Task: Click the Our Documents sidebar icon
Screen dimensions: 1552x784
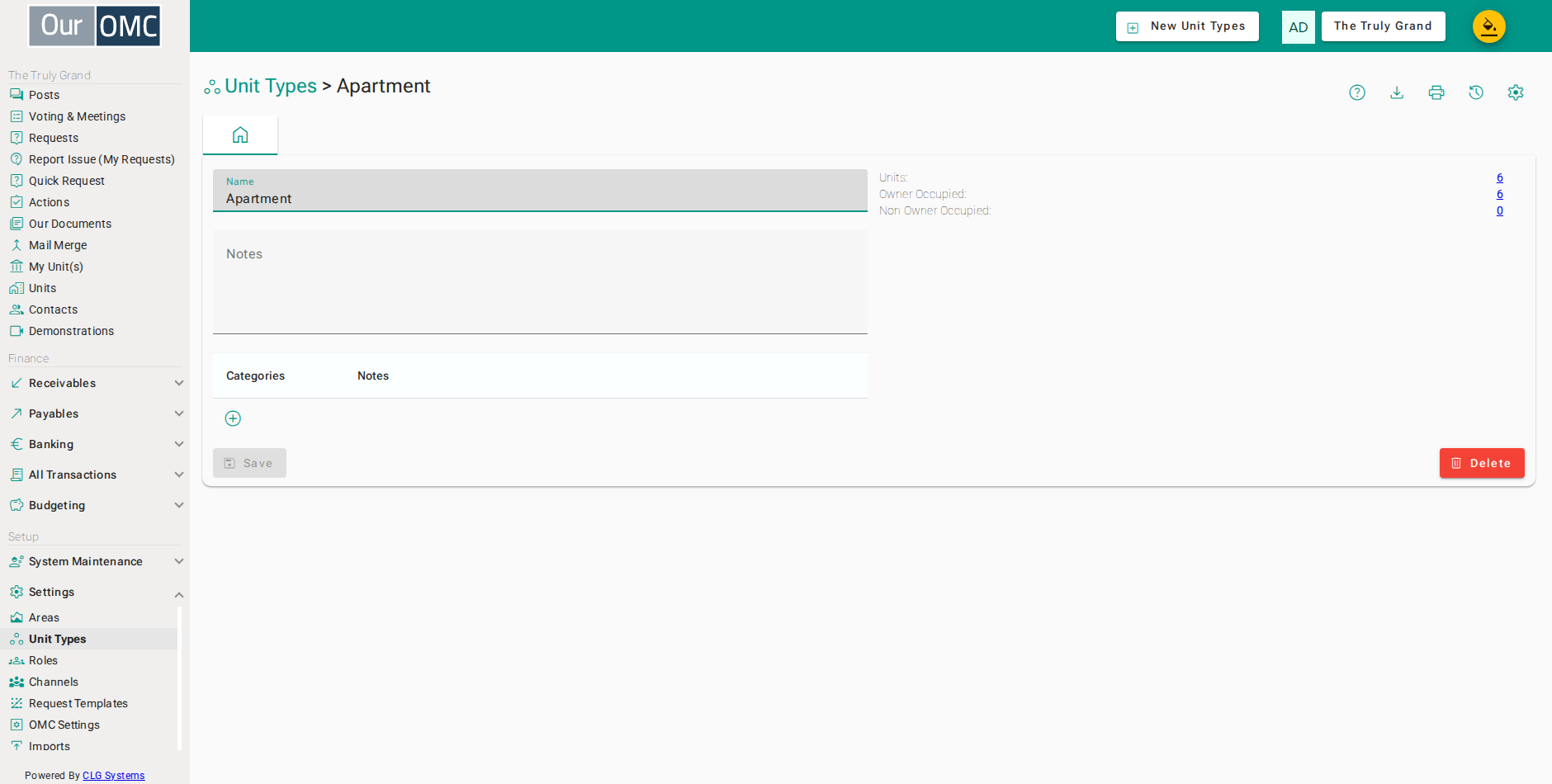Action: [x=17, y=224]
